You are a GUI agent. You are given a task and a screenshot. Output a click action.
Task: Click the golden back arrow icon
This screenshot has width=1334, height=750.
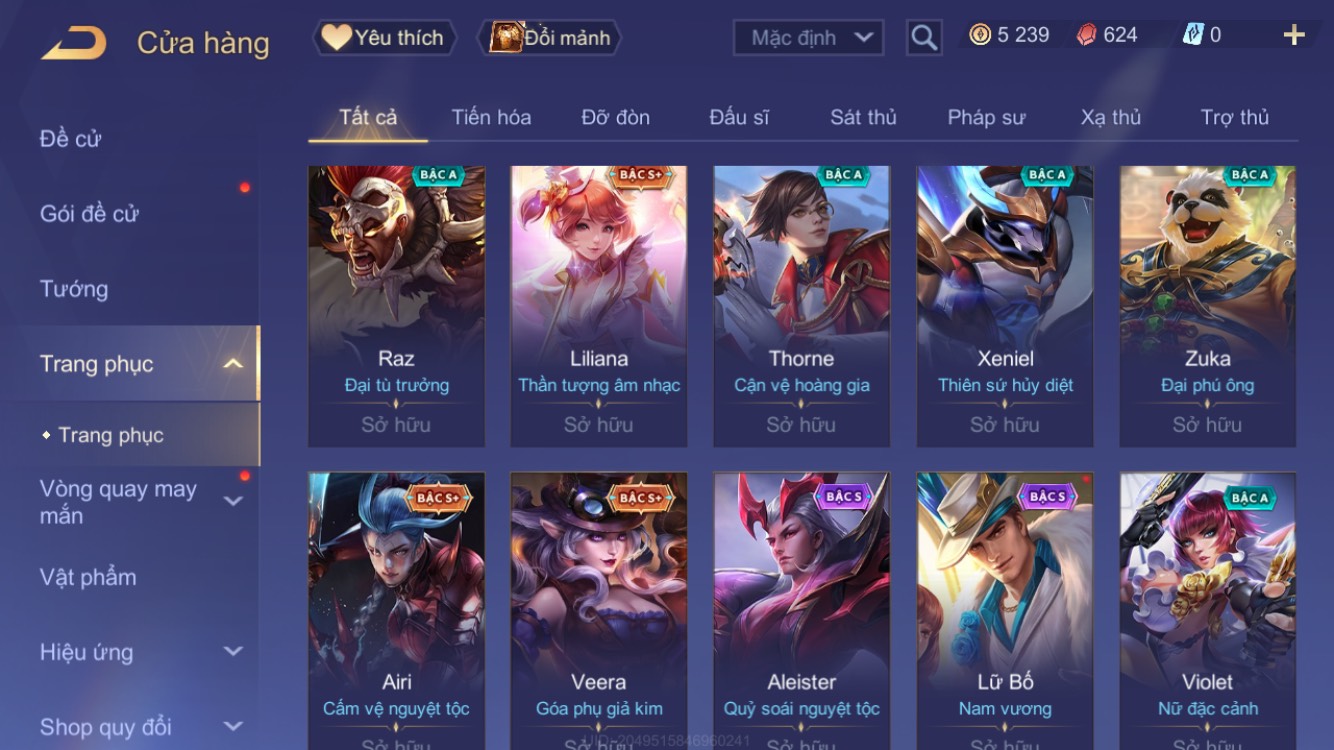[73, 43]
